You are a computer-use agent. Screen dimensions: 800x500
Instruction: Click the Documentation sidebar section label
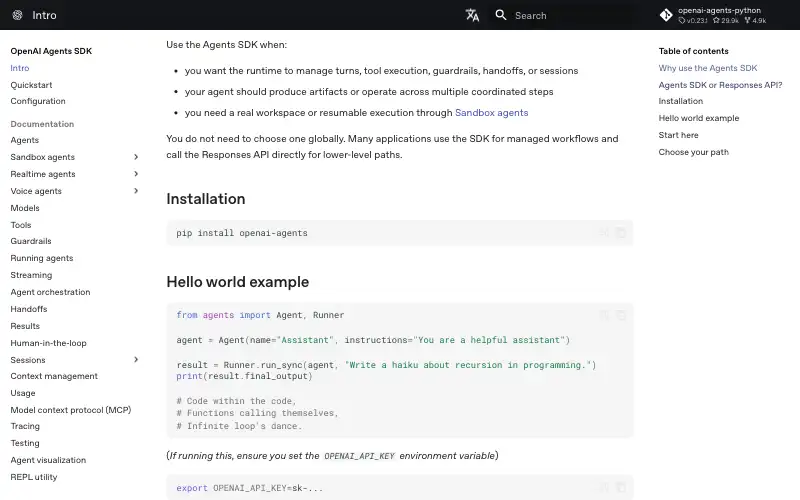tap(42, 124)
